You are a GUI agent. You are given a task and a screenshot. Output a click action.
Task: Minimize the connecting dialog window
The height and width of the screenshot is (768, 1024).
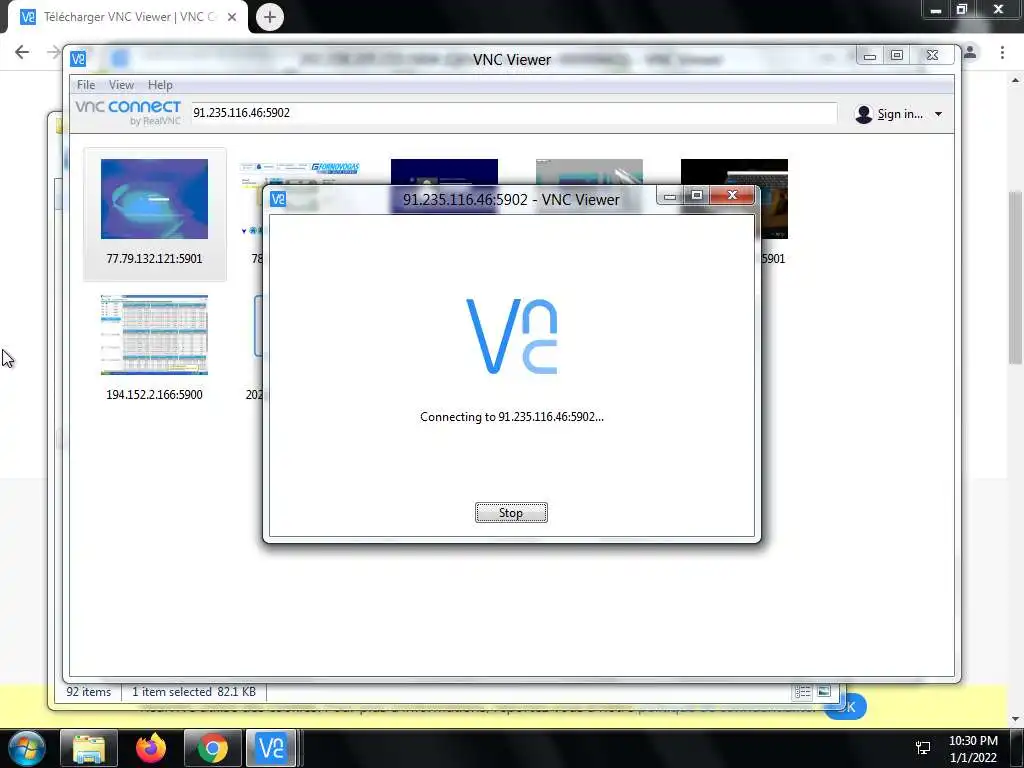tap(669, 196)
